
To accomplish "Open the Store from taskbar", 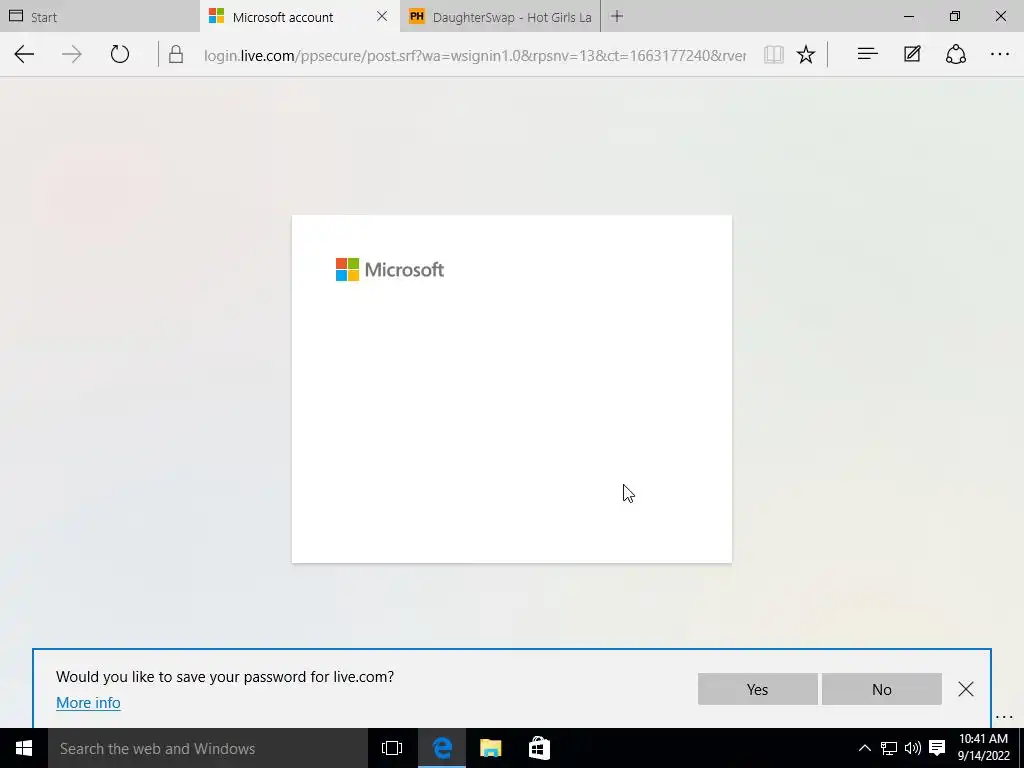I will click(x=539, y=748).
